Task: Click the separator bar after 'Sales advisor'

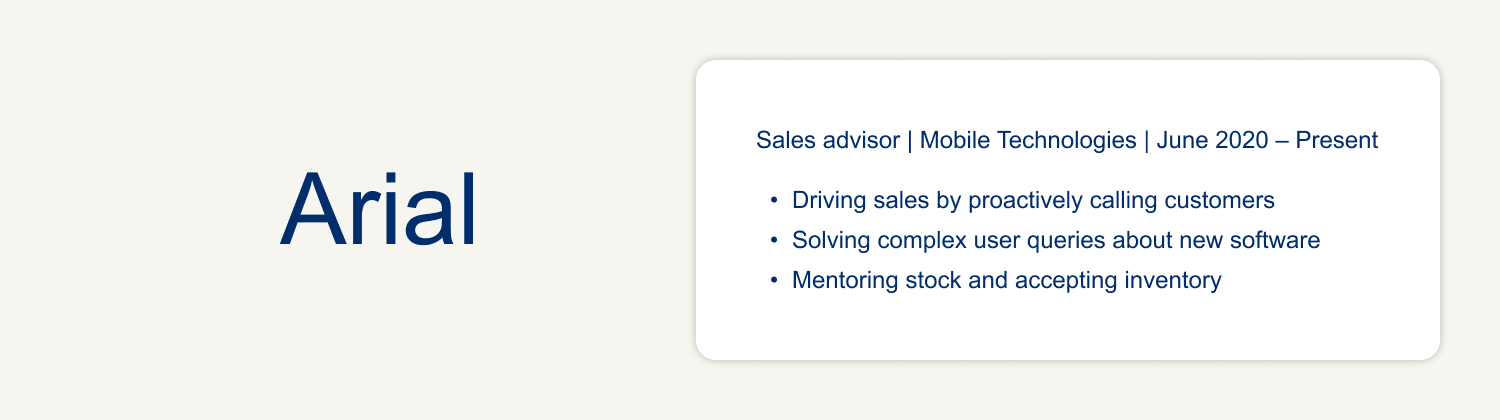Action: [910, 141]
